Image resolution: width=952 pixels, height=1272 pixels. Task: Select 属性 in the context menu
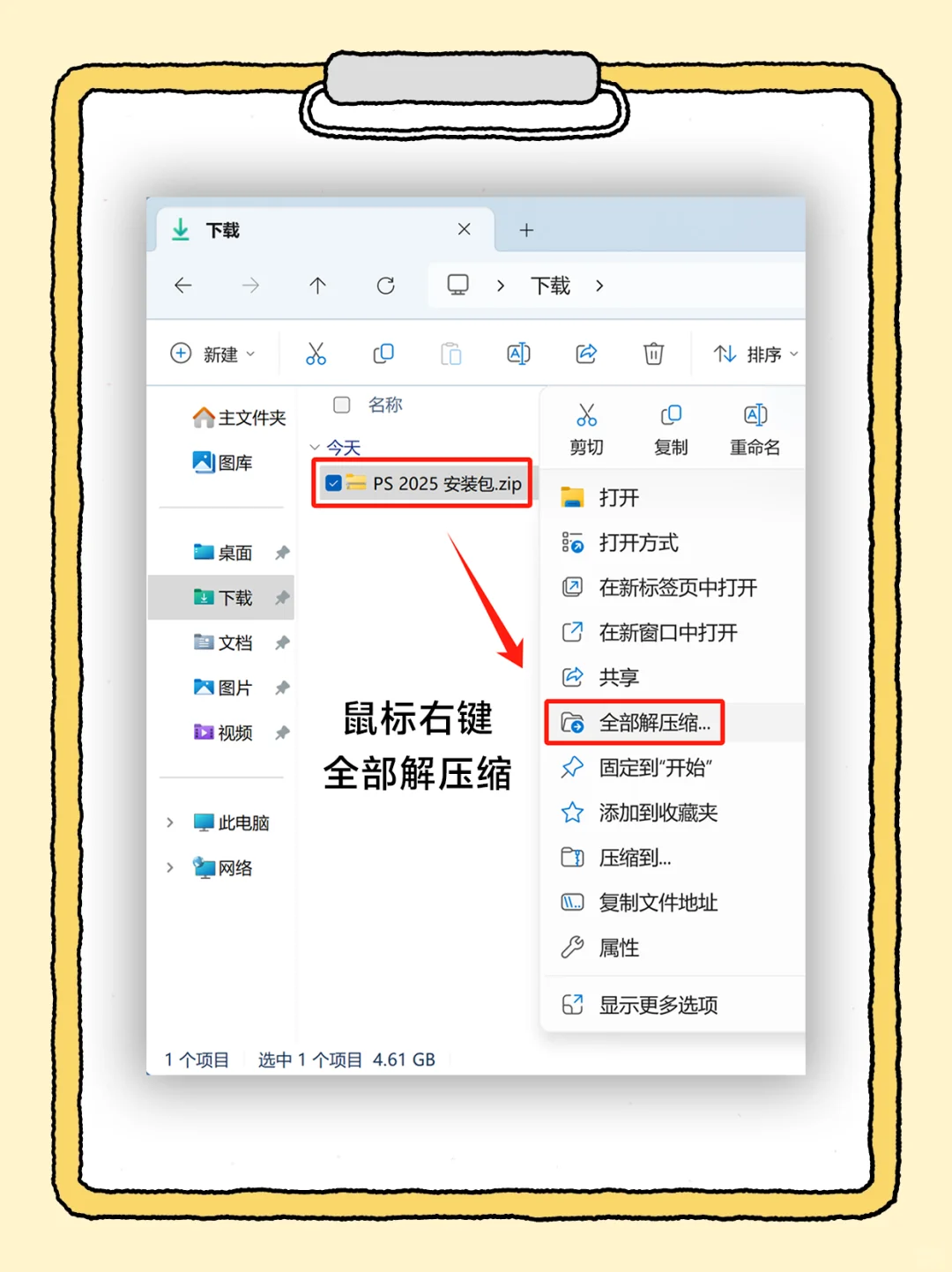pyautogui.click(x=673, y=948)
